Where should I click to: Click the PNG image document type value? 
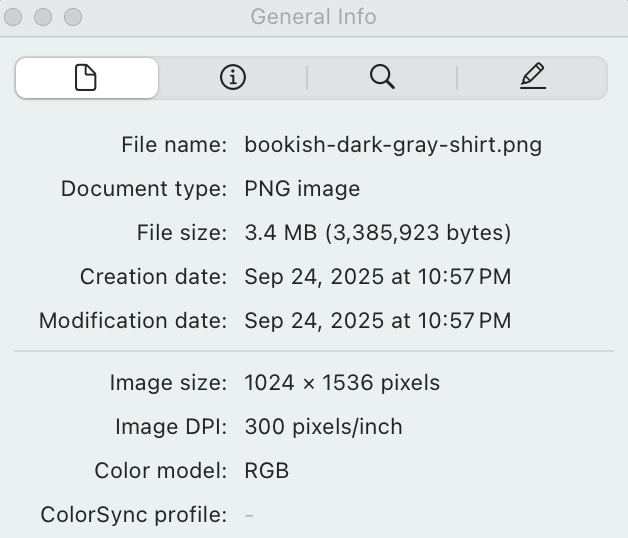tap(302, 189)
